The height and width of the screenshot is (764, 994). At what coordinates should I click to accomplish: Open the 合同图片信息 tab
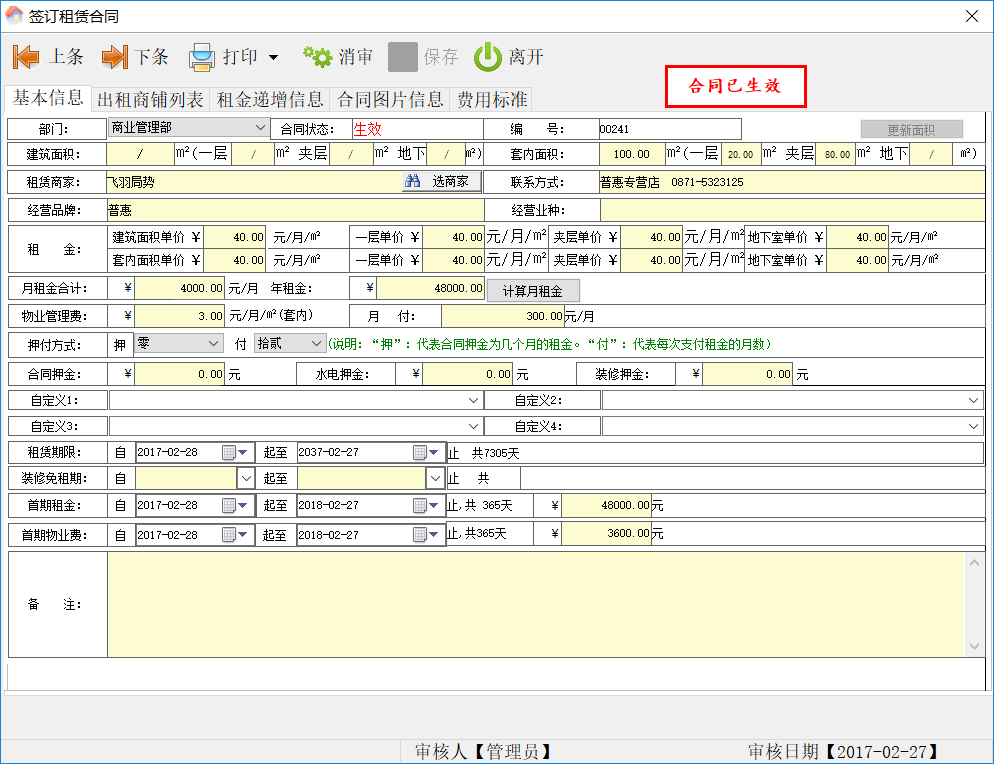[x=390, y=100]
